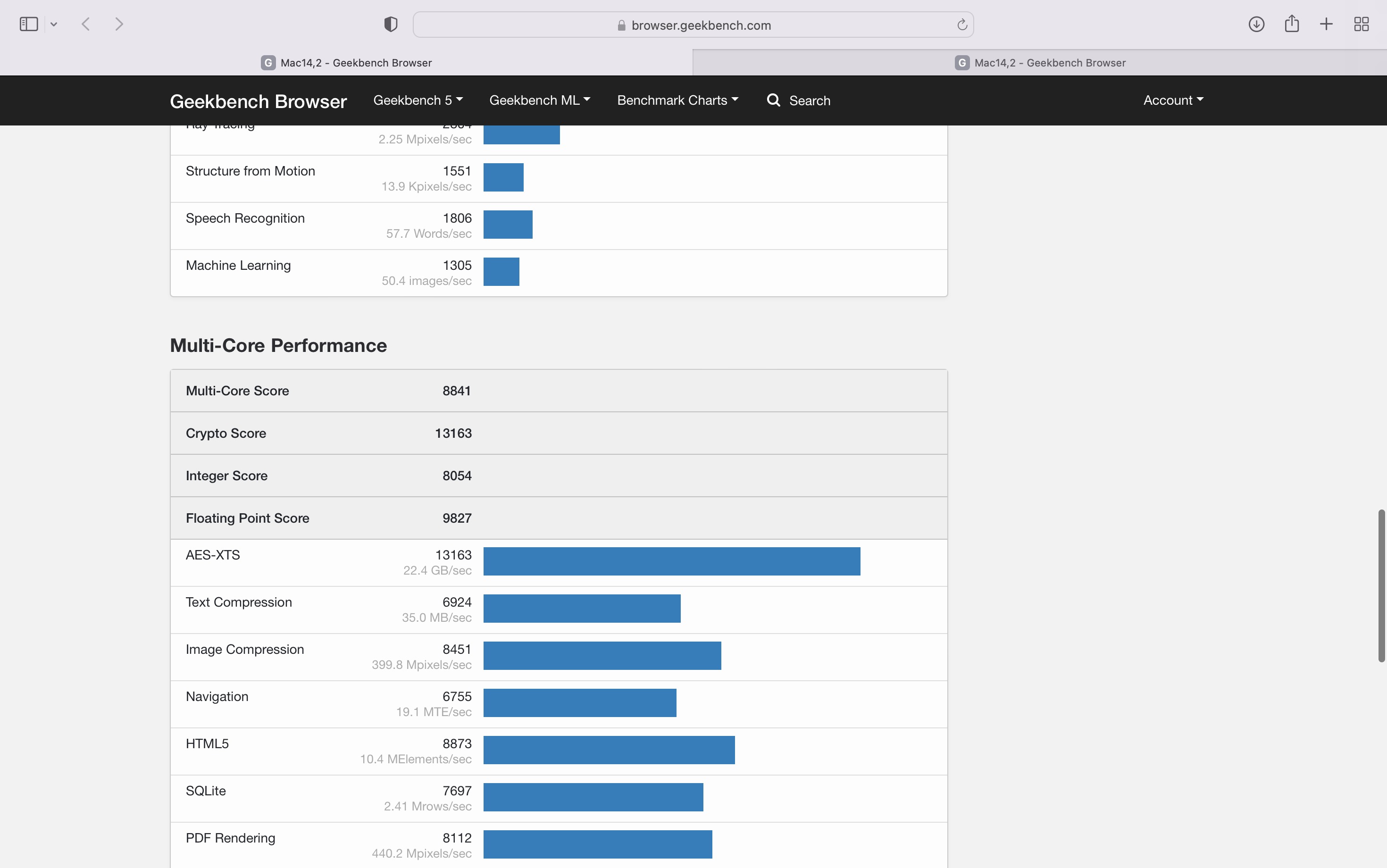
Task: Click the PDF Rendering label
Action: (x=230, y=838)
